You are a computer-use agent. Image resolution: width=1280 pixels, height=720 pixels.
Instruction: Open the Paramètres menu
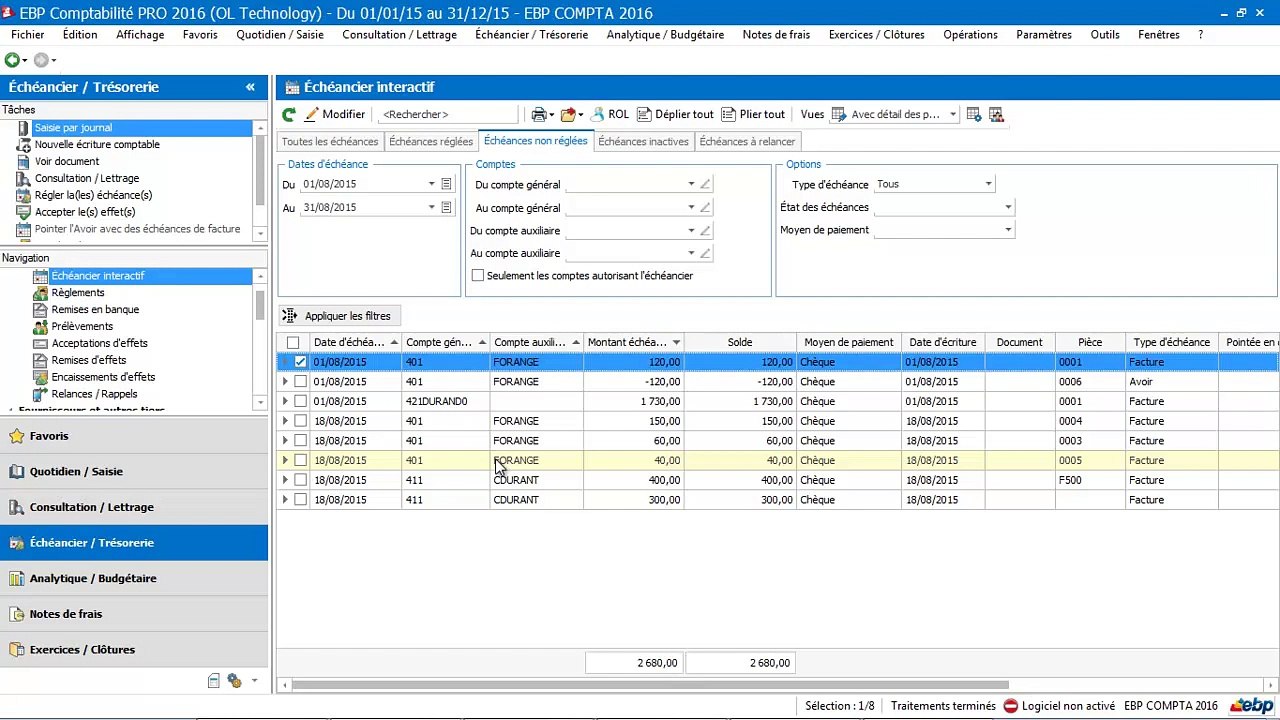[1044, 34]
